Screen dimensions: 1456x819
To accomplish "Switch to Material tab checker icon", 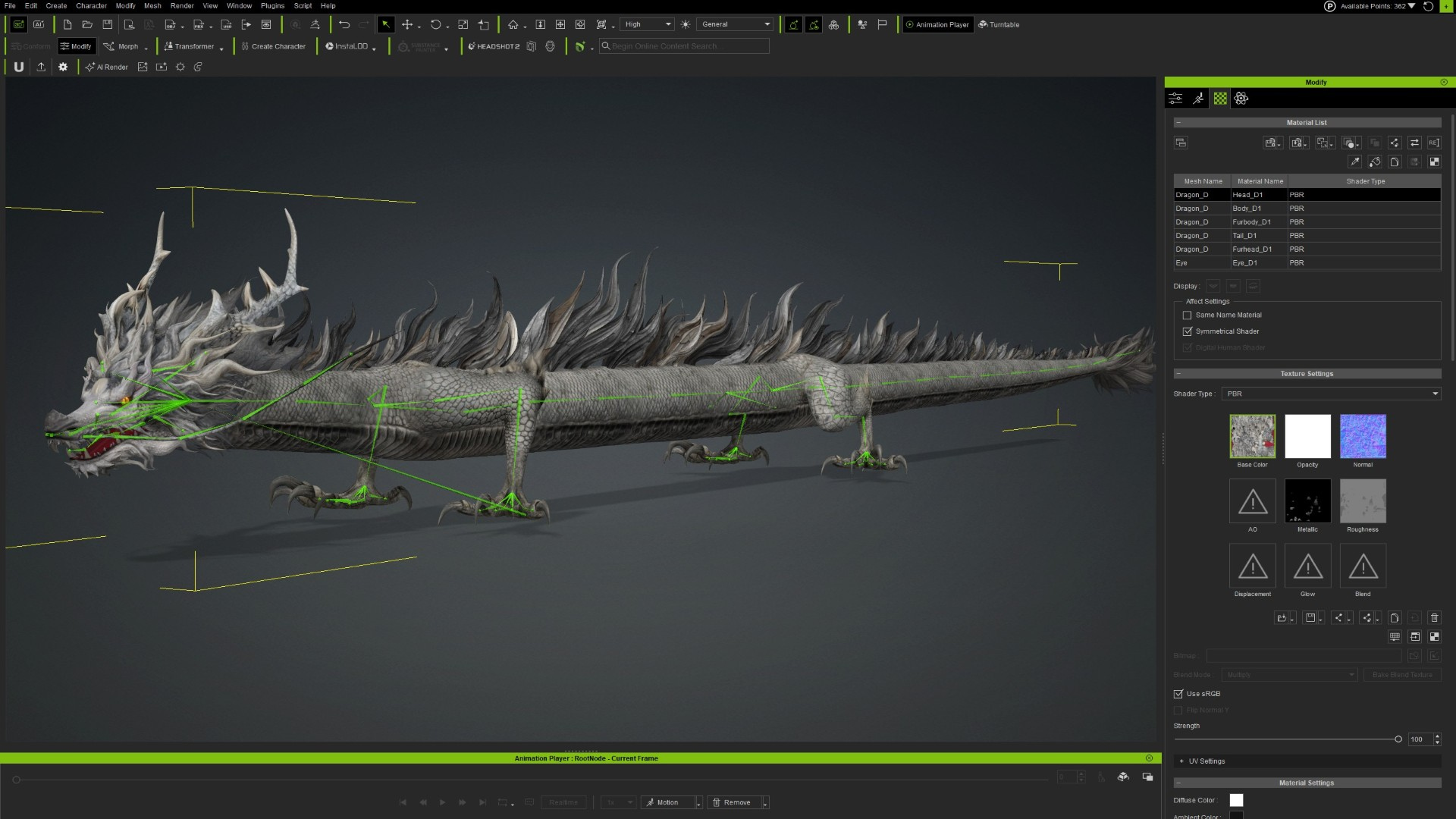I will [x=1220, y=99].
